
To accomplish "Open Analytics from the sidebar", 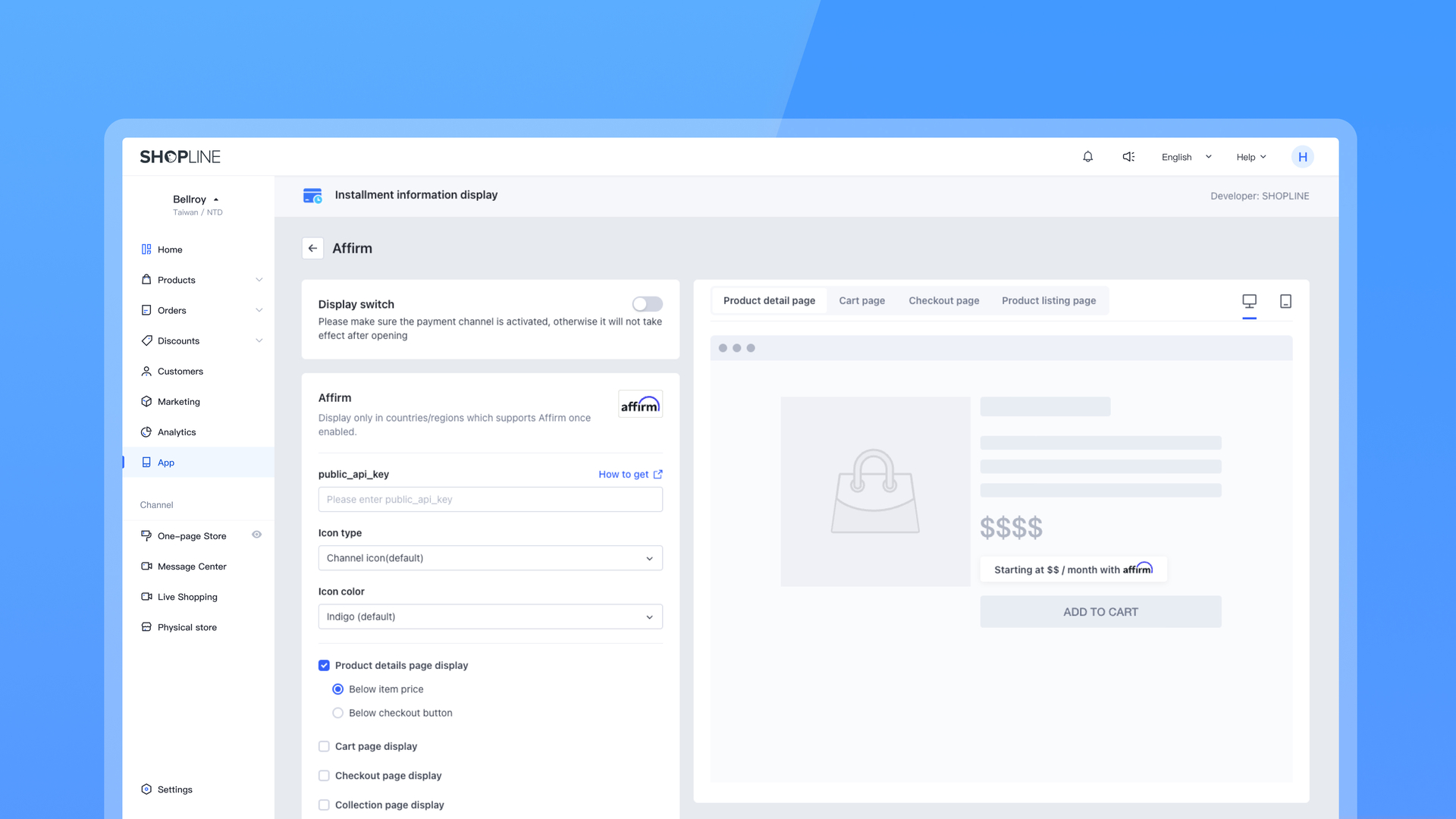I will coord(177,432).
